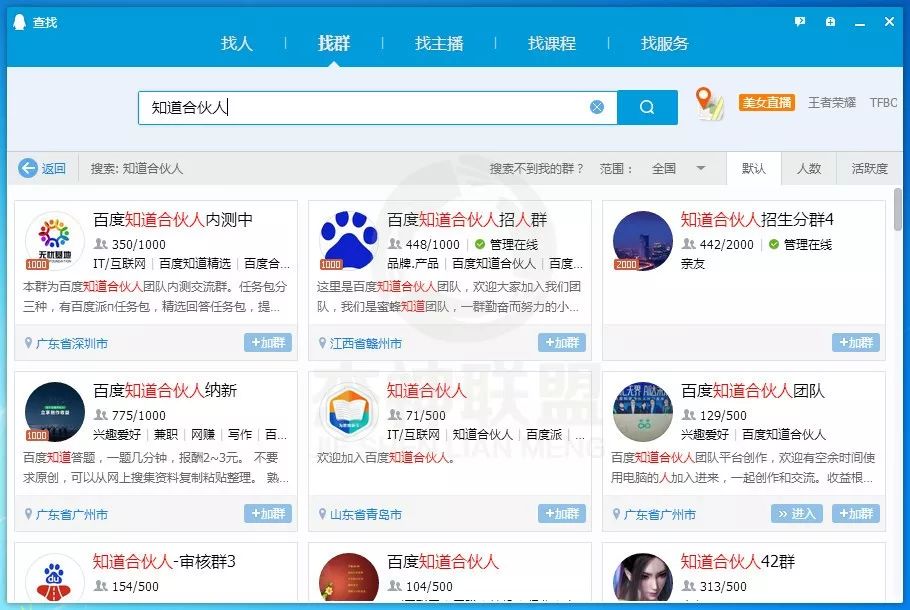Click the results vertical scrollbar
The width and height of the screenshot is (910, 610).
tap(898, 209)
